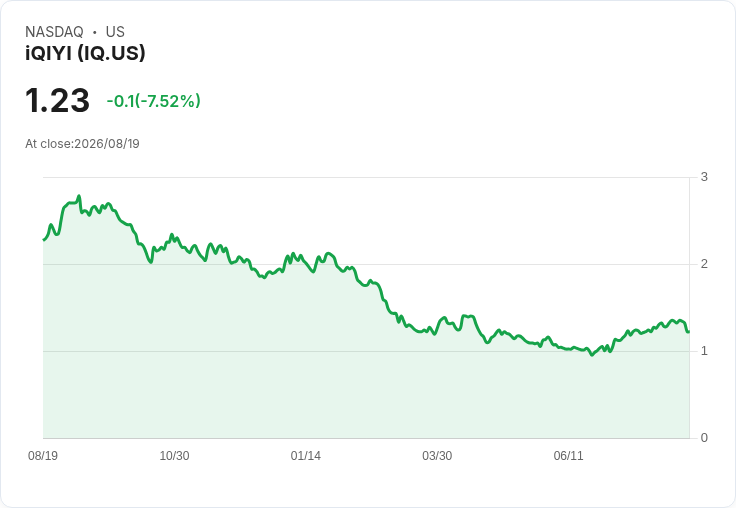Viewport: 736px width, 508px height.
Task: Click the chart's lowest point near late June
Action: pyautogui.click(x=592, y=355)
